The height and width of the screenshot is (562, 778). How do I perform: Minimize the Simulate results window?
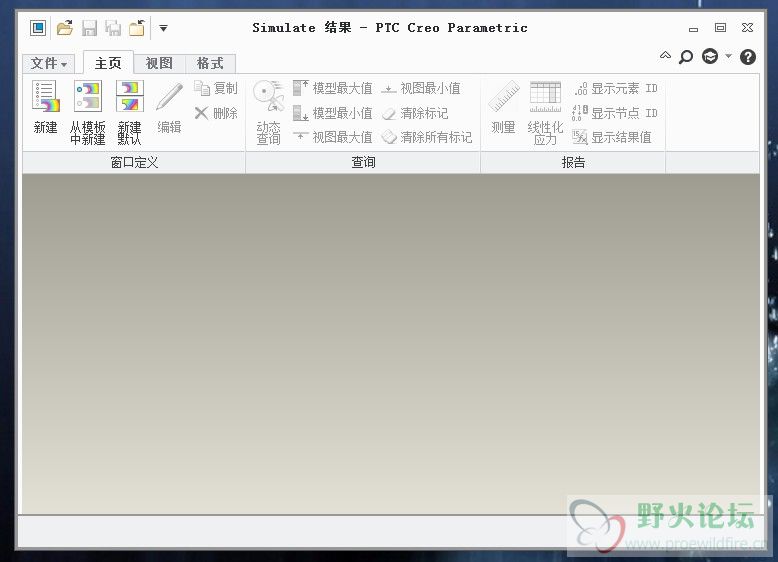click(x=694, y=30)
